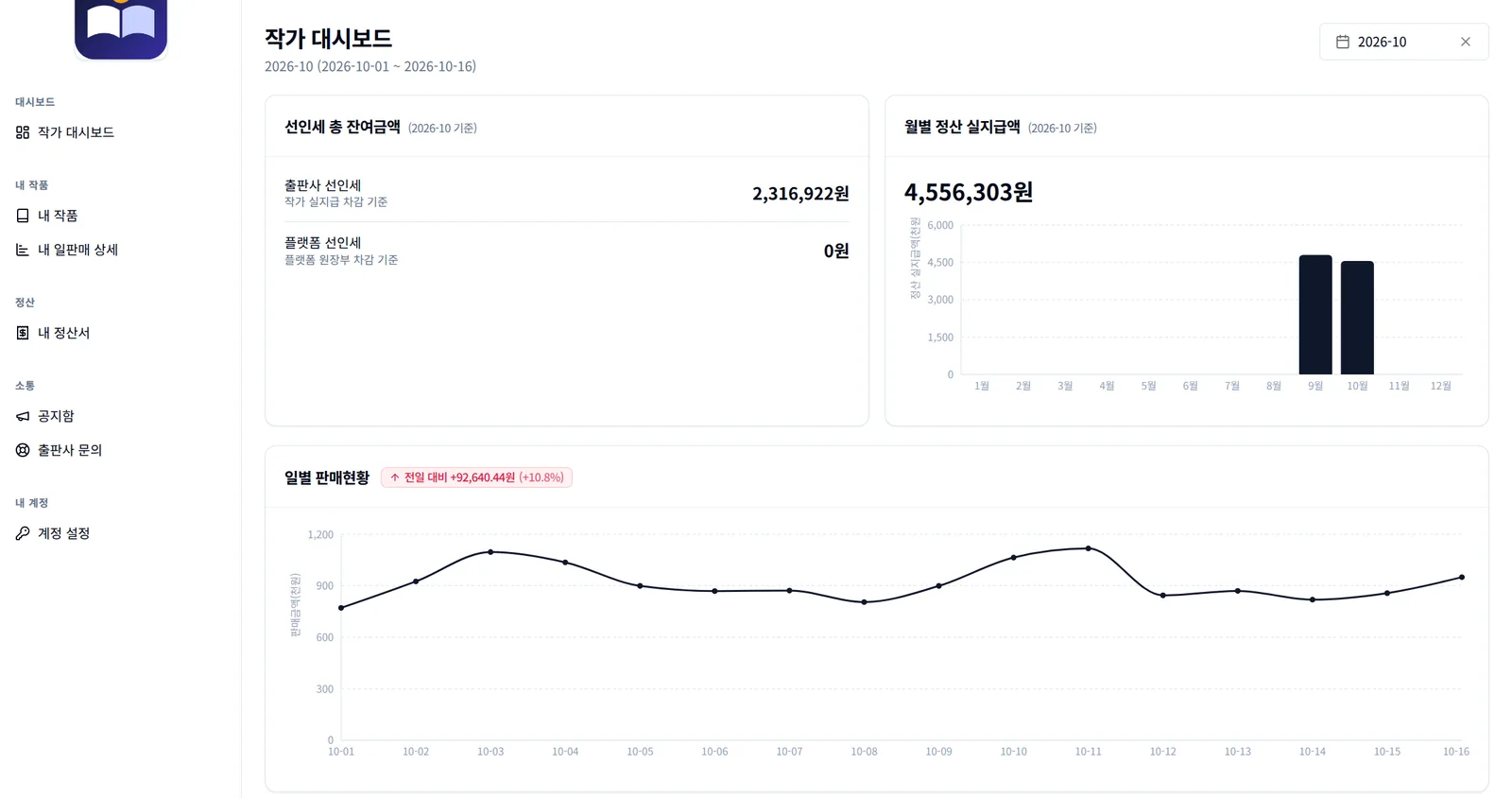Click the 내 작품 book icon
Screen dimensions: 1512x798
coord(23,216)
